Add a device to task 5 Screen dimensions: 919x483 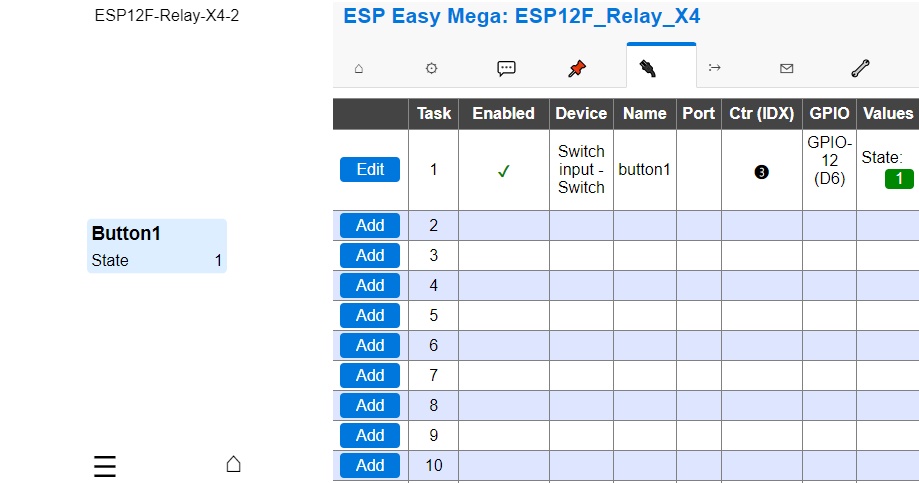tap(370, 315)
